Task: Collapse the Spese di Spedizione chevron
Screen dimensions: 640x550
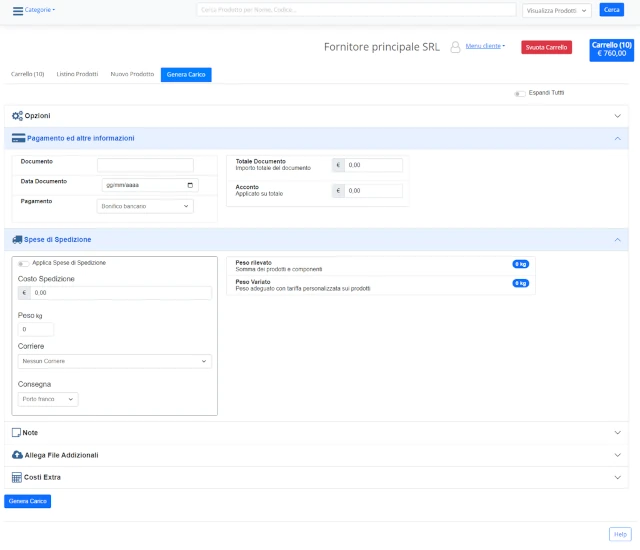Action: [618, 240]
